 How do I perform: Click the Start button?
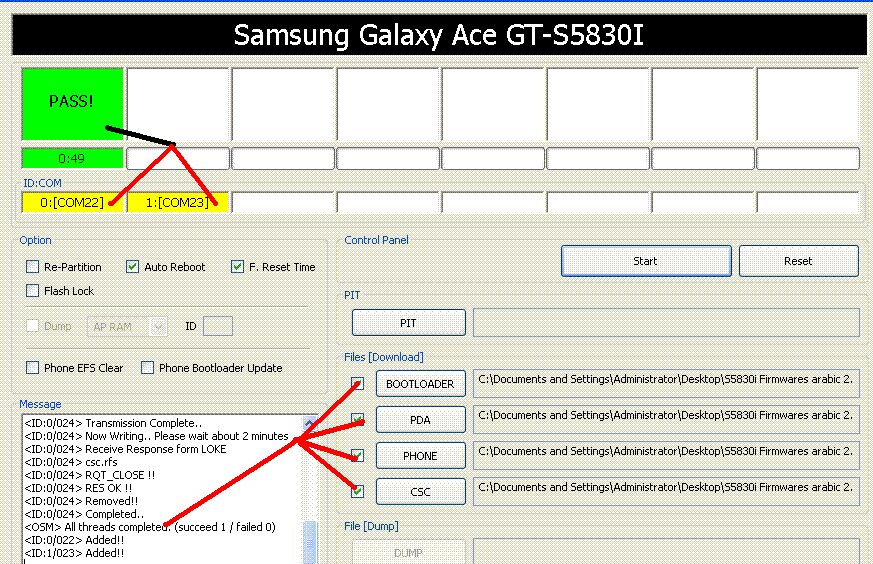(646, 261)
